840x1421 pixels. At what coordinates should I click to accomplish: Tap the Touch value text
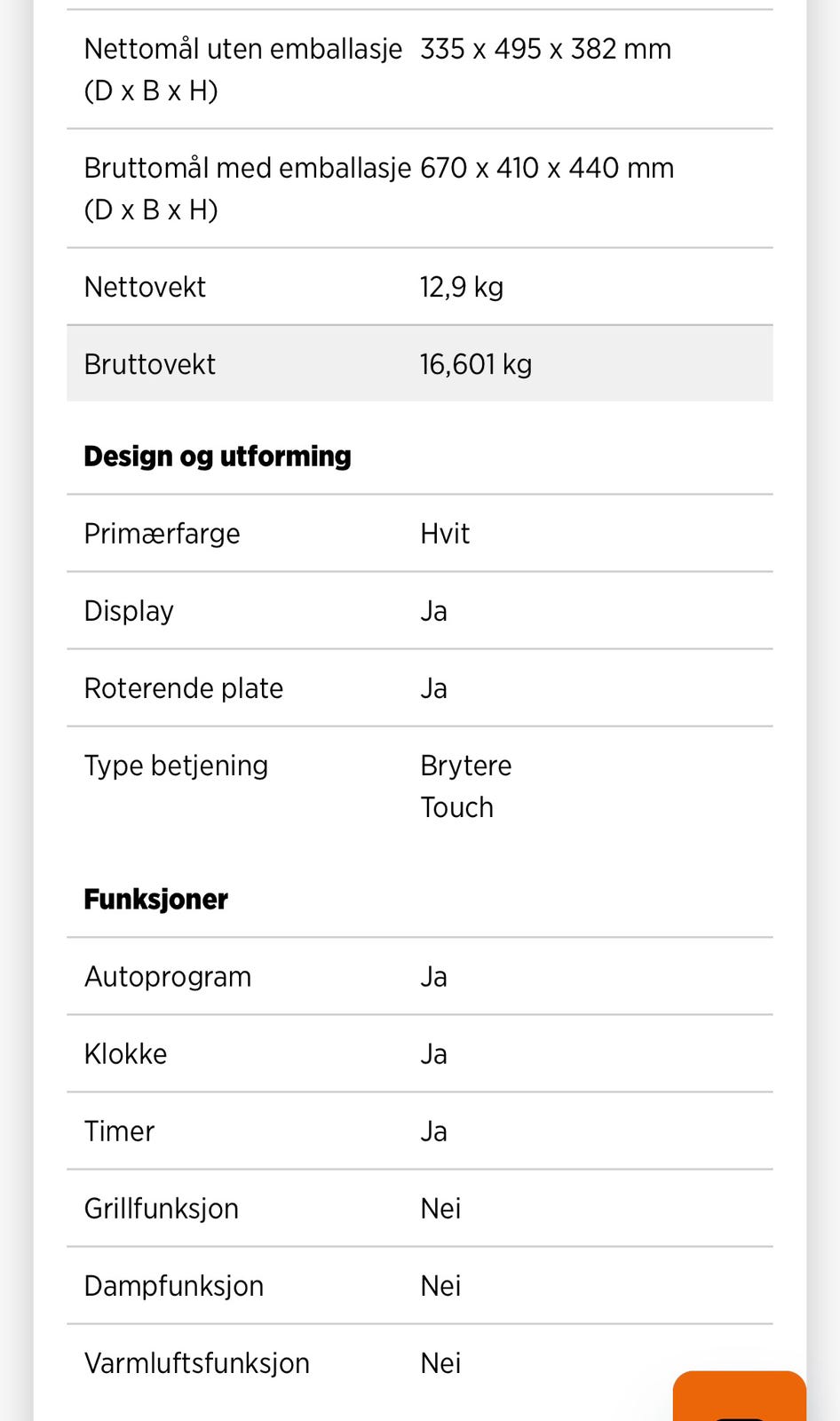(456, 807)
